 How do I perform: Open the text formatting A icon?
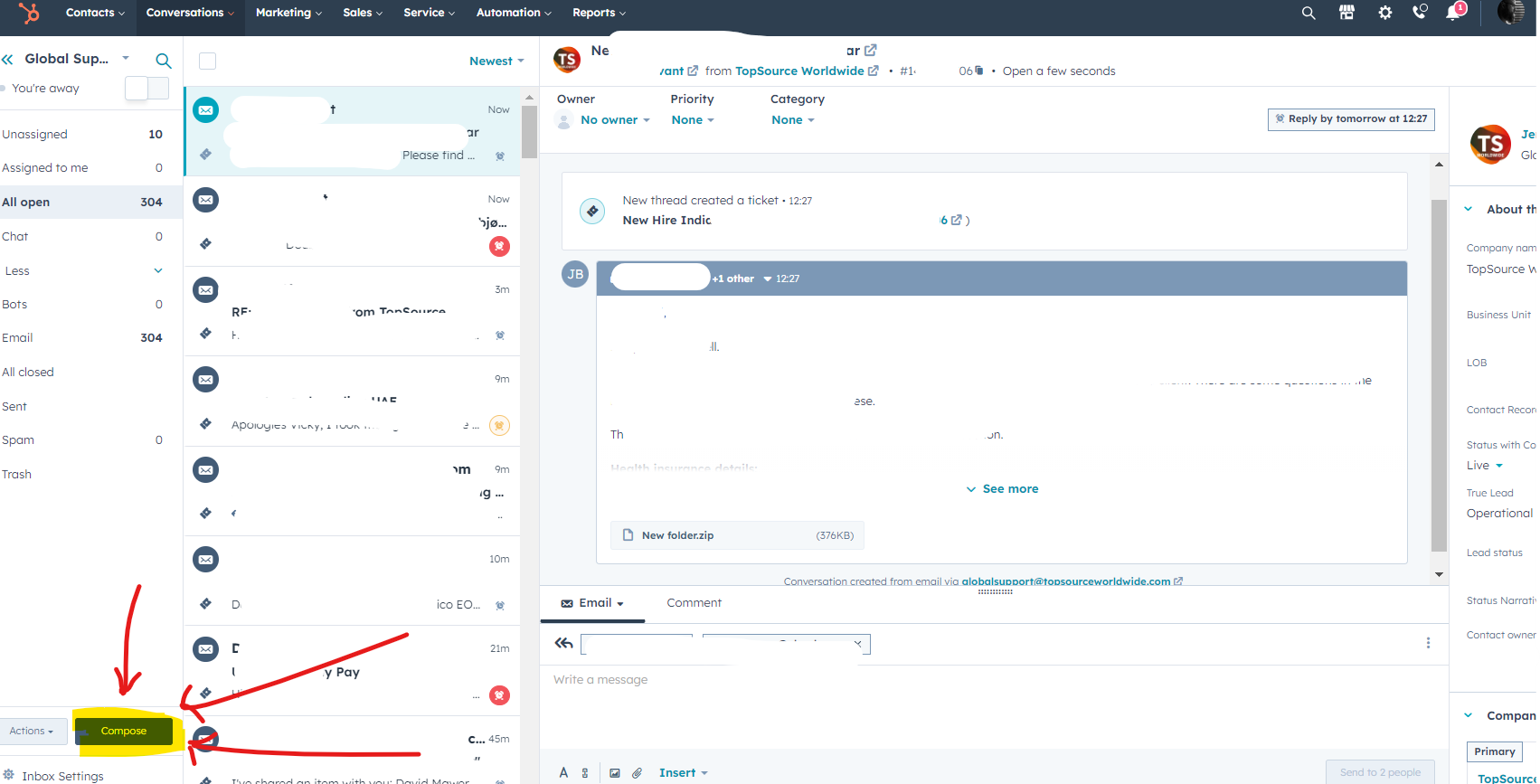(x=563, y=772)
